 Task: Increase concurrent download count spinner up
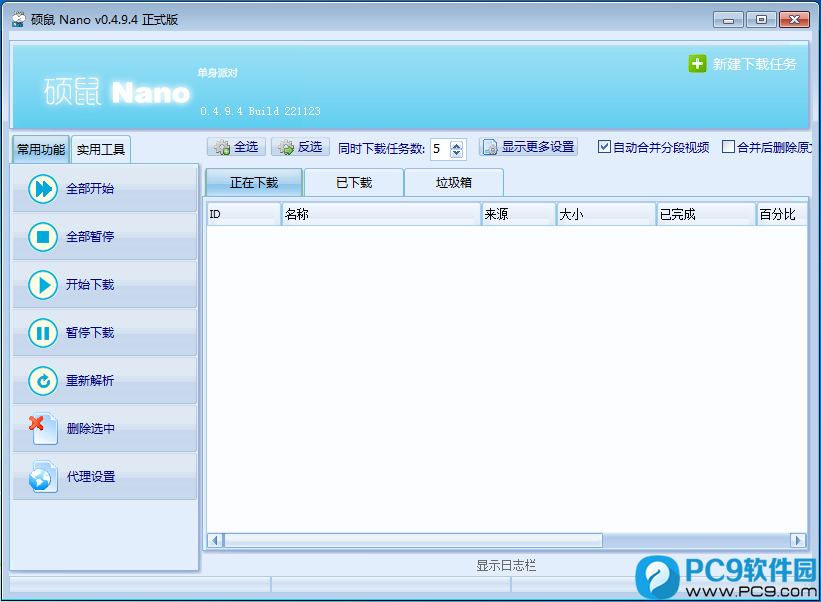point(457,145)
